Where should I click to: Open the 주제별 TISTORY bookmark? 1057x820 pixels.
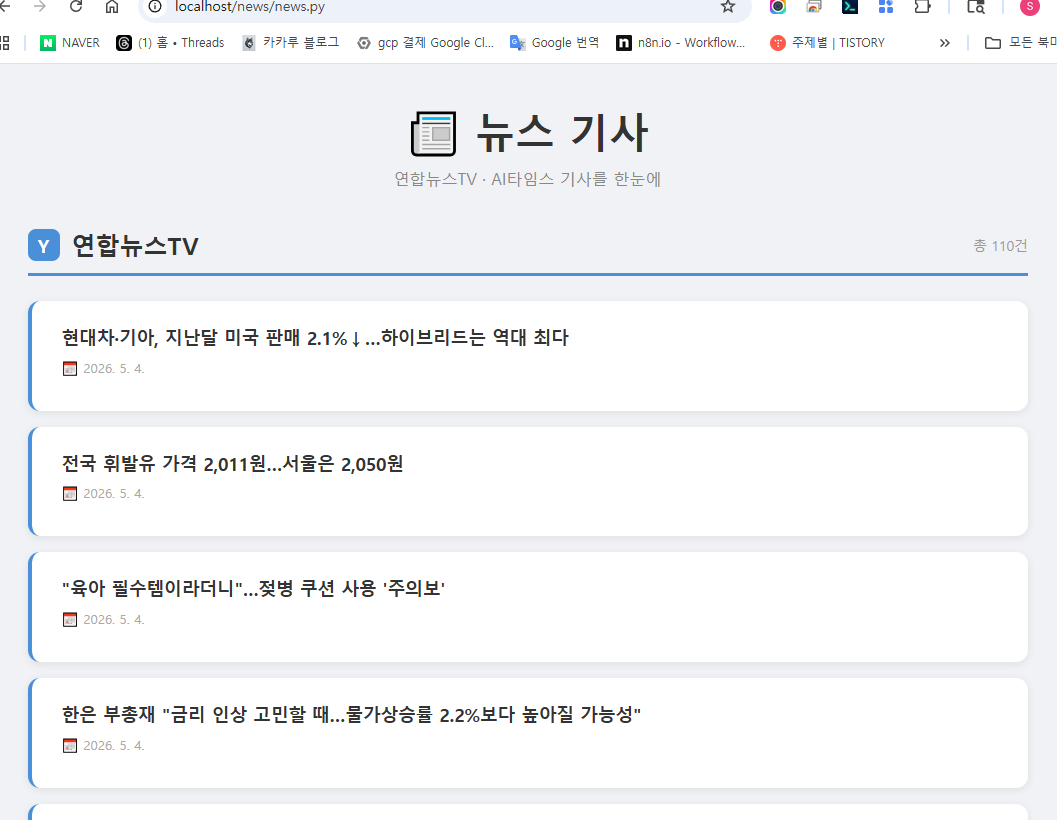pyautogui.click(x=827, y=42)
